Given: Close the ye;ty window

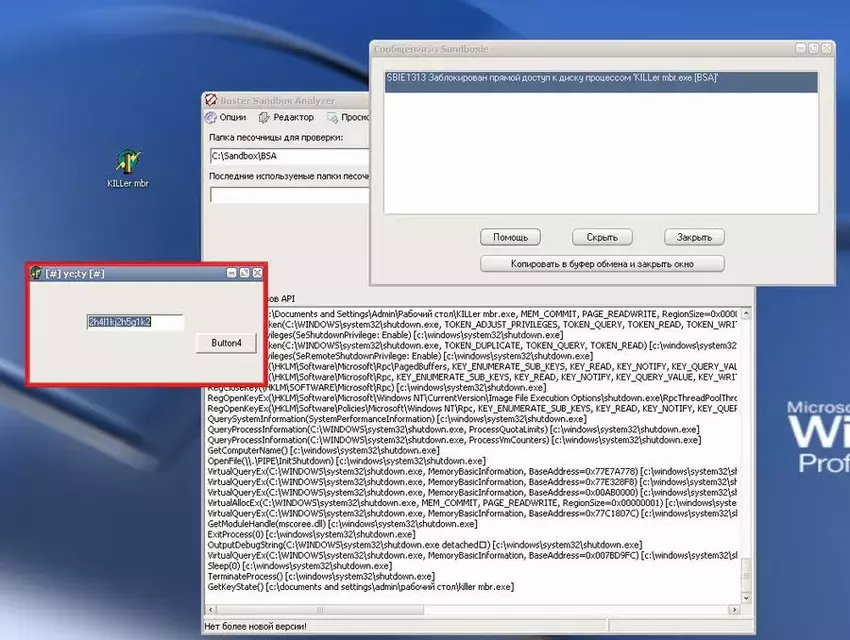Looking at the screenshot, I should pyautogui.click(x=257, y=273).
